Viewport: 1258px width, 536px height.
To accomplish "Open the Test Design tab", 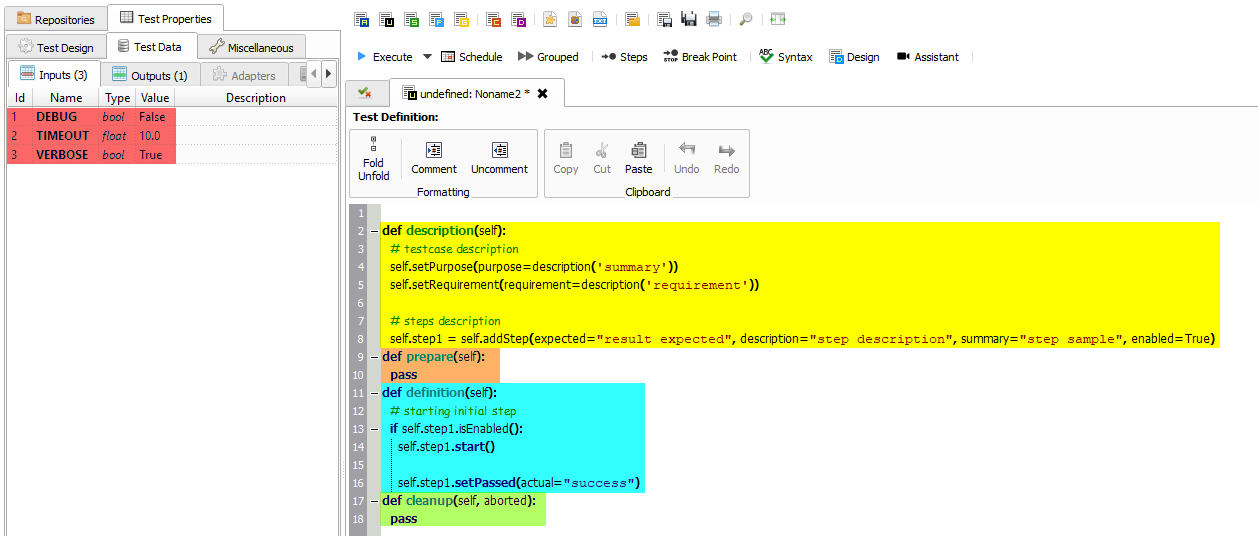I will coord(55,47).
